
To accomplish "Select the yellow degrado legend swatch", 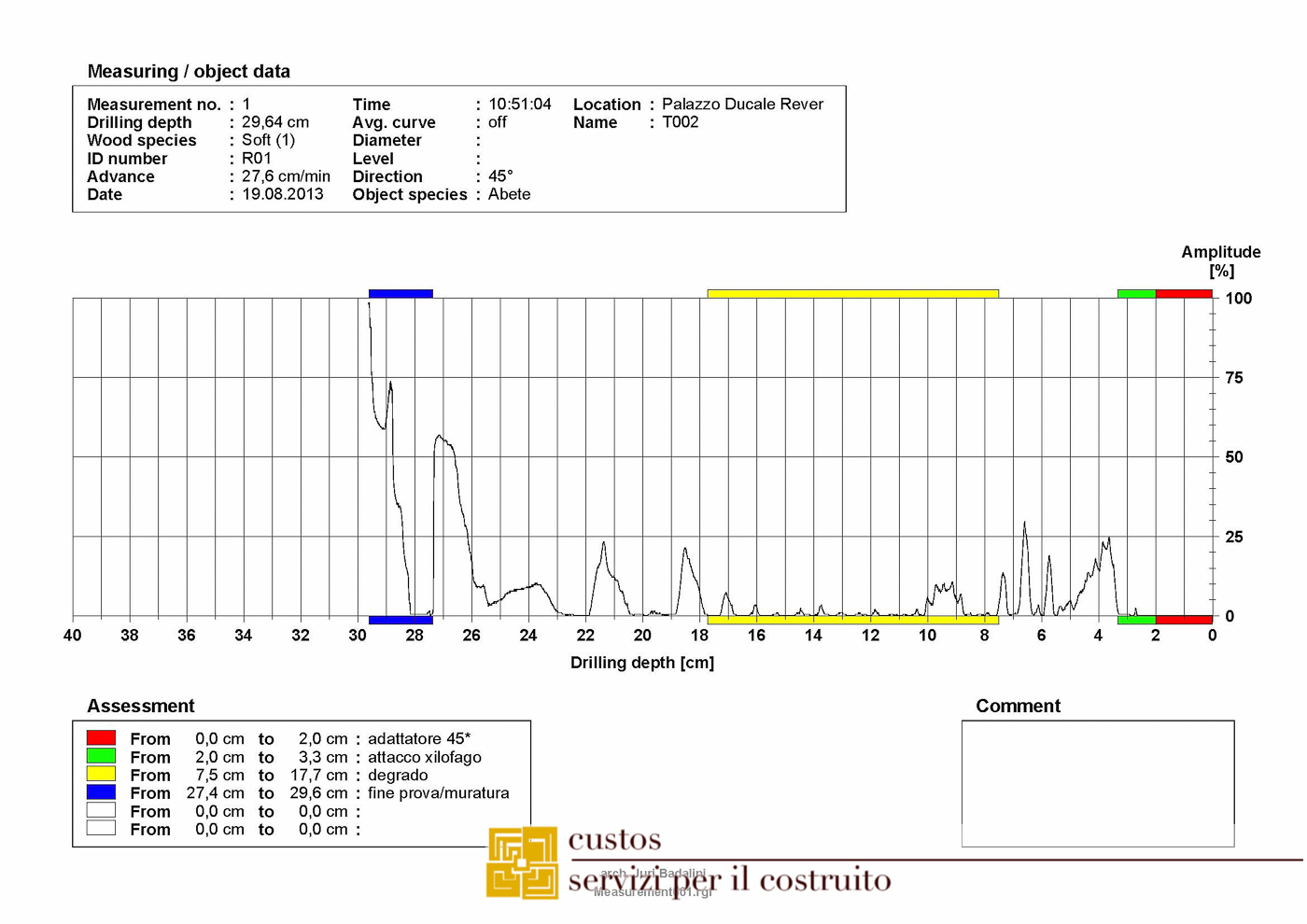I will coord(101,775).
